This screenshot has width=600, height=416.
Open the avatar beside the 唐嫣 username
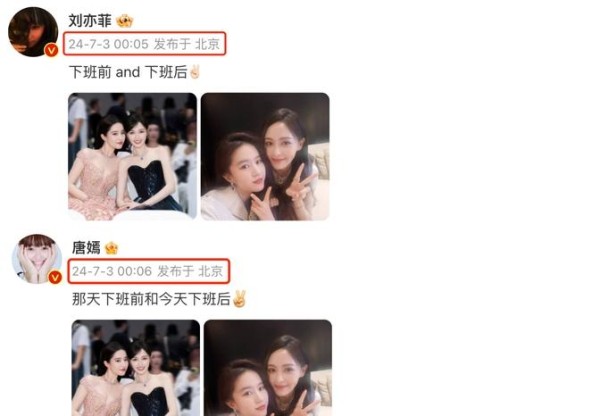(37, 259)
